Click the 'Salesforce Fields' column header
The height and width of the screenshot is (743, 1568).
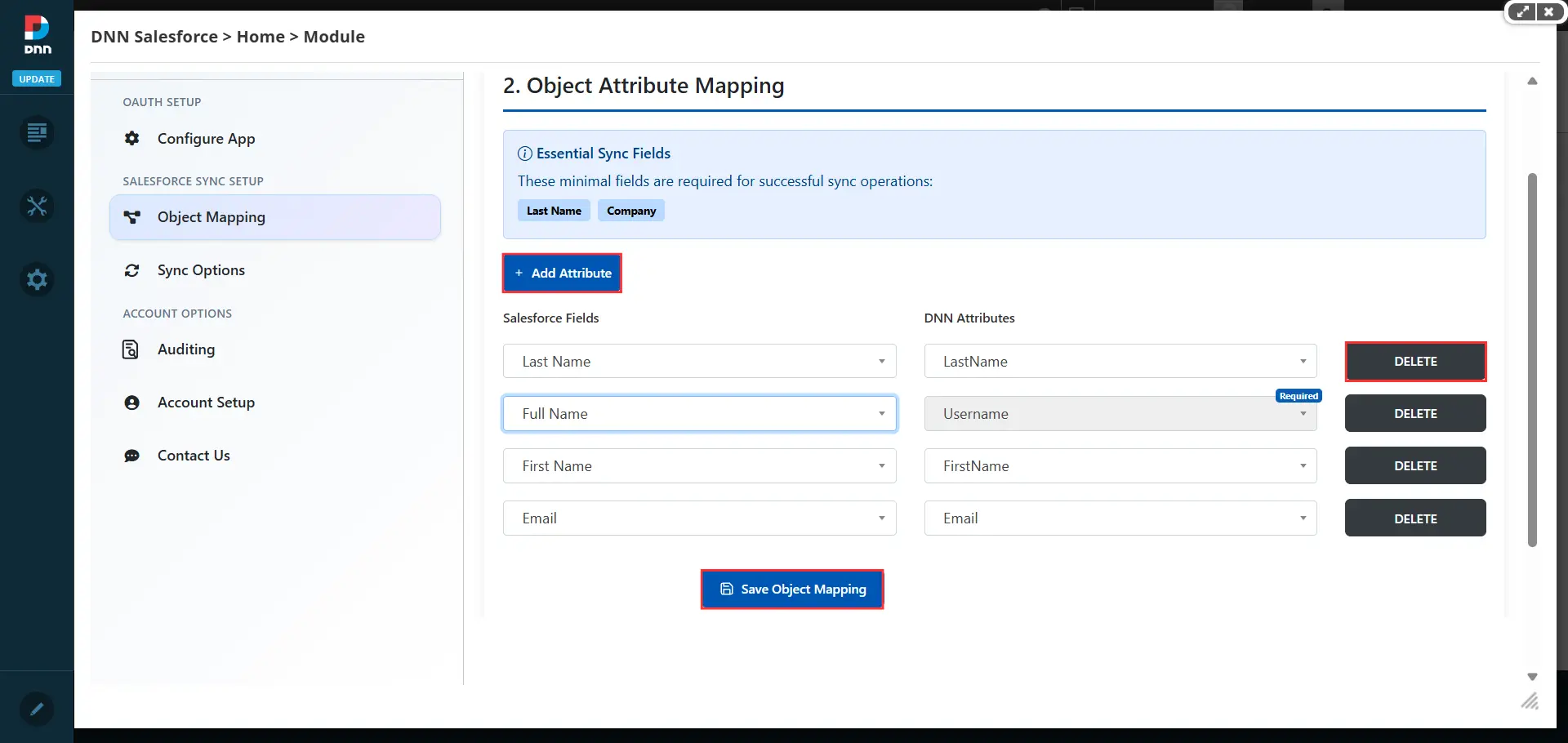point(551,318)
